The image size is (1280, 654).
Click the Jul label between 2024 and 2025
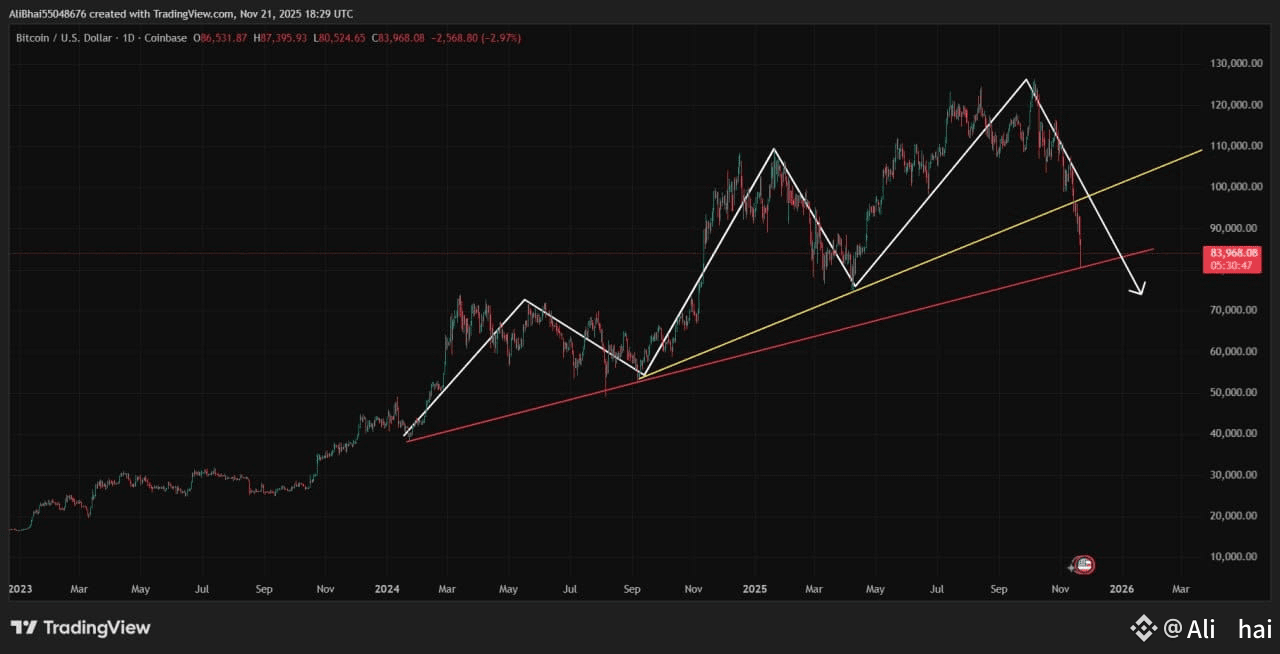point(570,589)
